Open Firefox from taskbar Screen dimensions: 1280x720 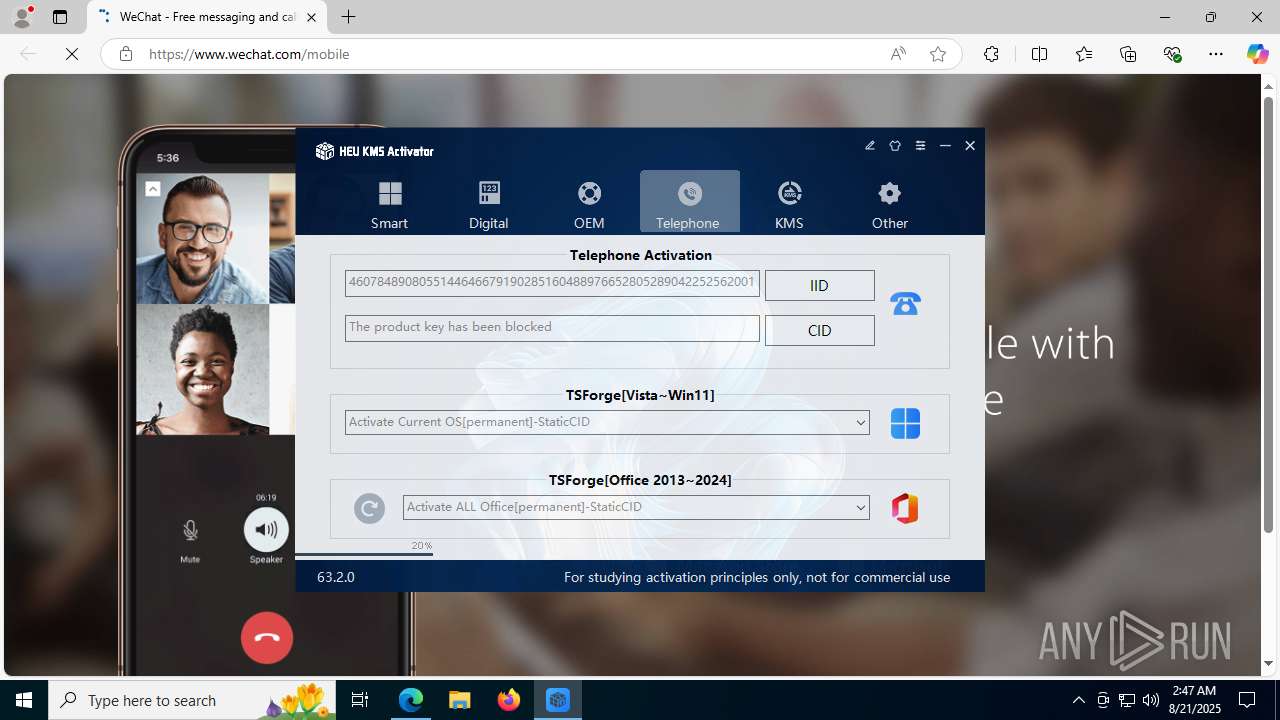tap(509, 700)
